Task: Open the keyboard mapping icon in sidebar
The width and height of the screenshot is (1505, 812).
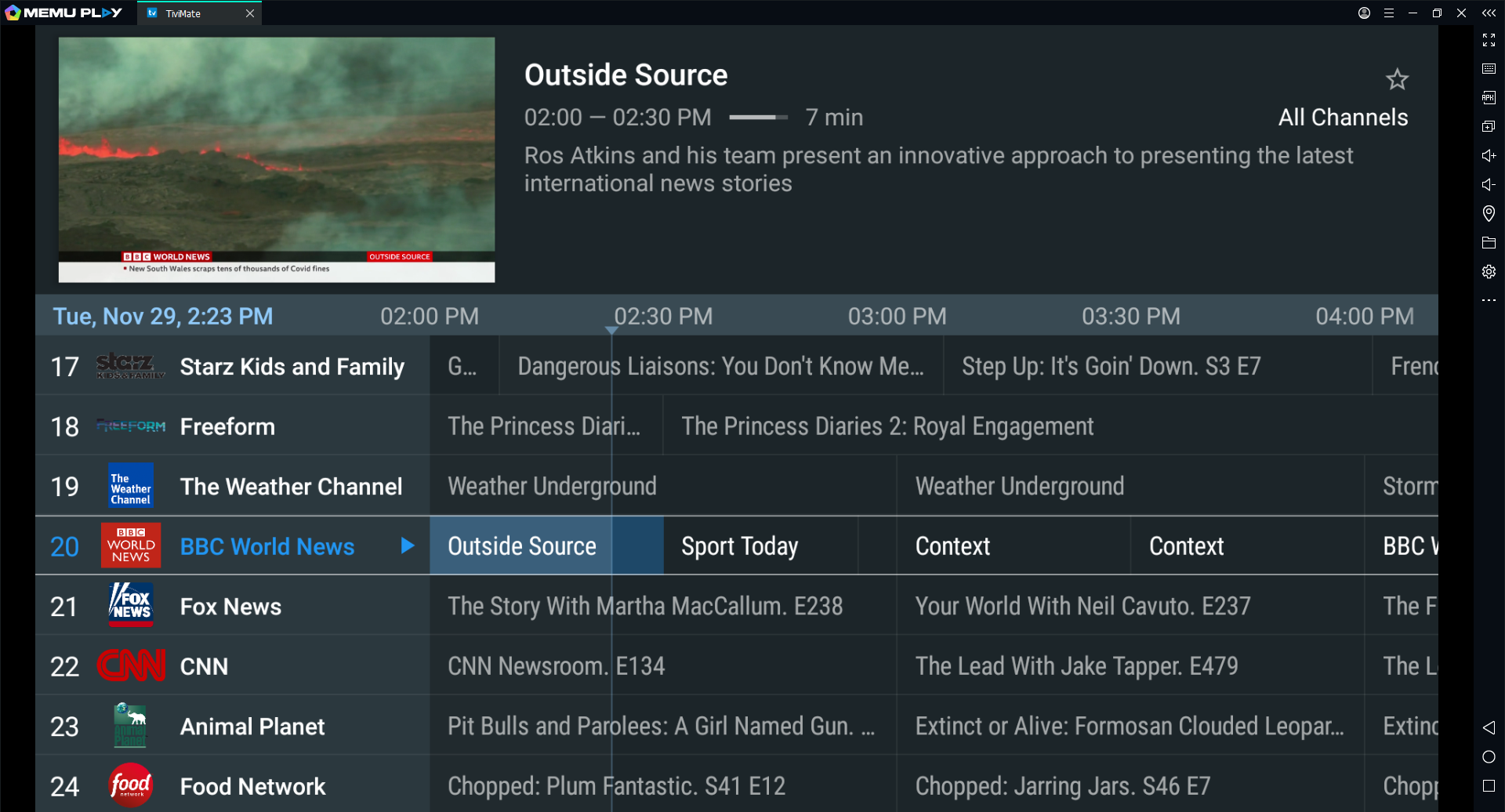Action: point(1489,69)
